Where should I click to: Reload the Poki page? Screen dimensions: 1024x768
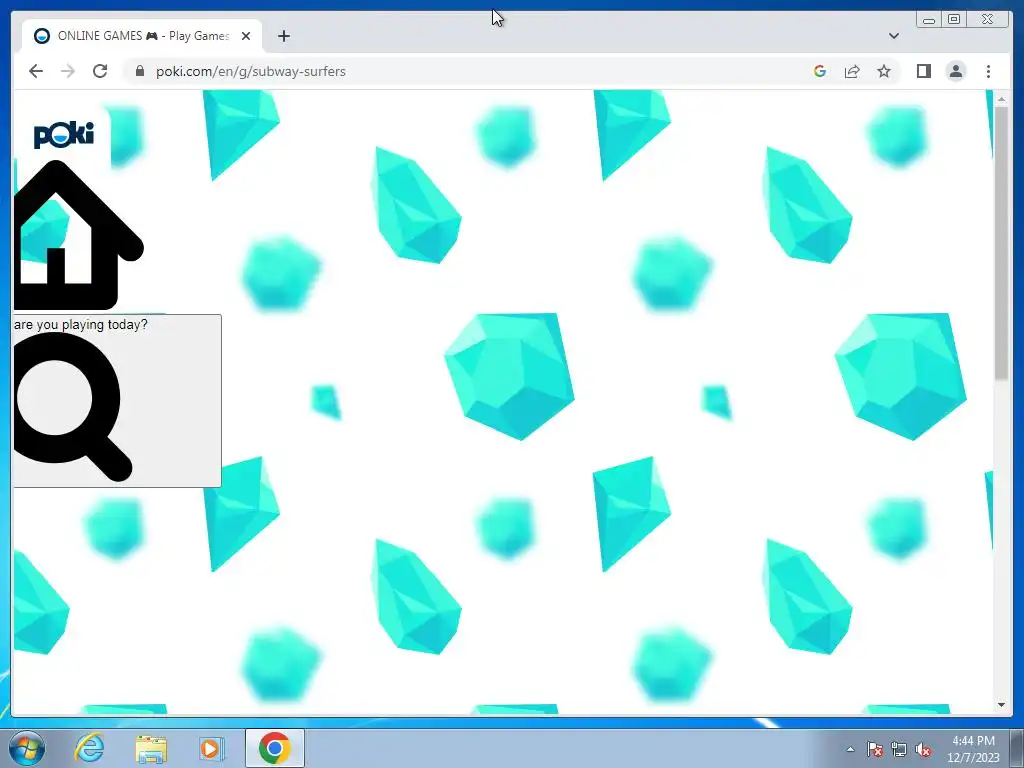pos(100,71)
